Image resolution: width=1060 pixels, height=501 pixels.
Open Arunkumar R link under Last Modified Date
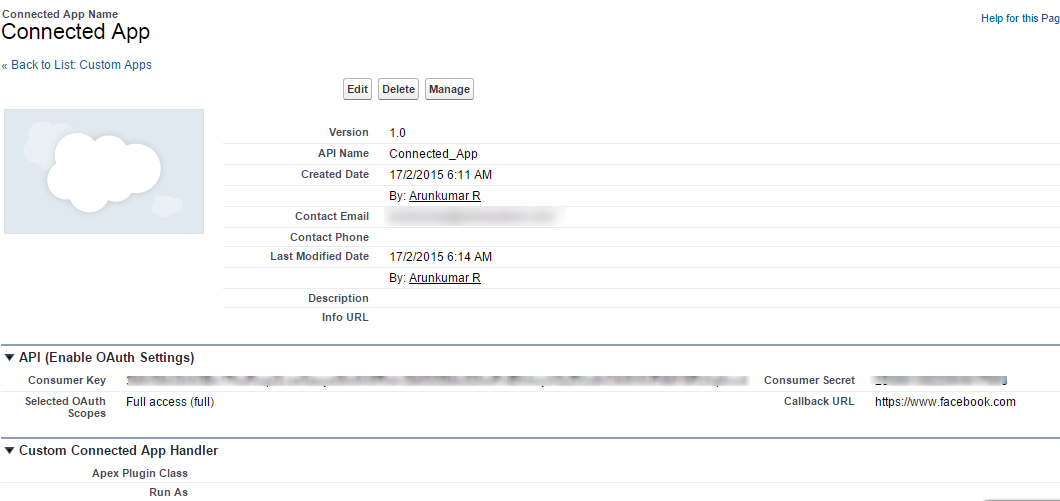tap(445, 278)
